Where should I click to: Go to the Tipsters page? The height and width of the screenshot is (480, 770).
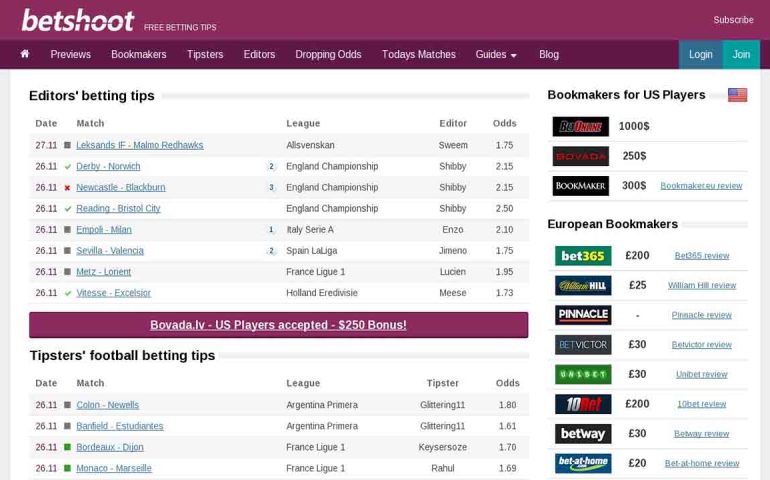point(205,55)
